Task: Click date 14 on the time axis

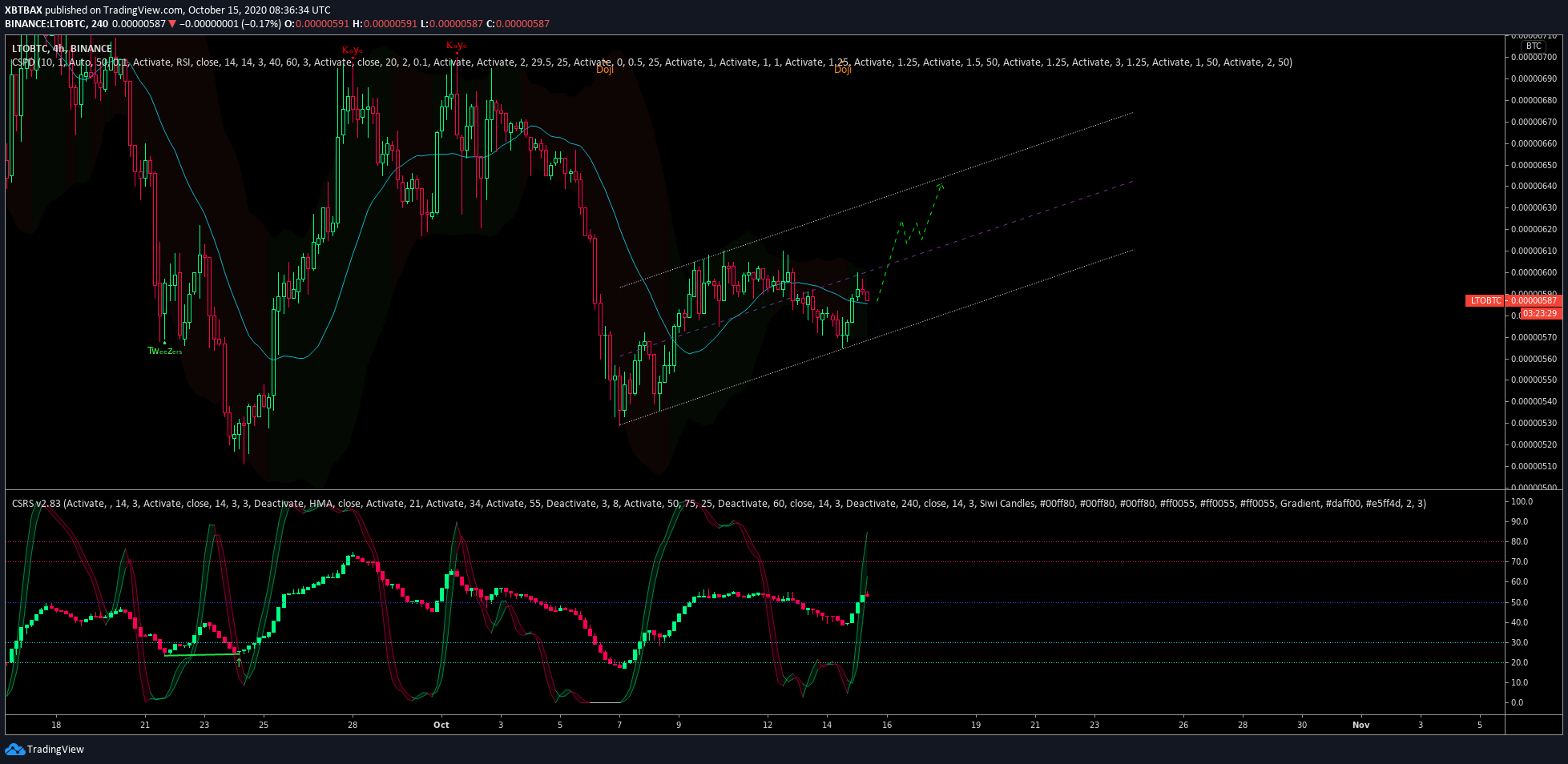Action: pyautogui.click(x=827, y=726)
